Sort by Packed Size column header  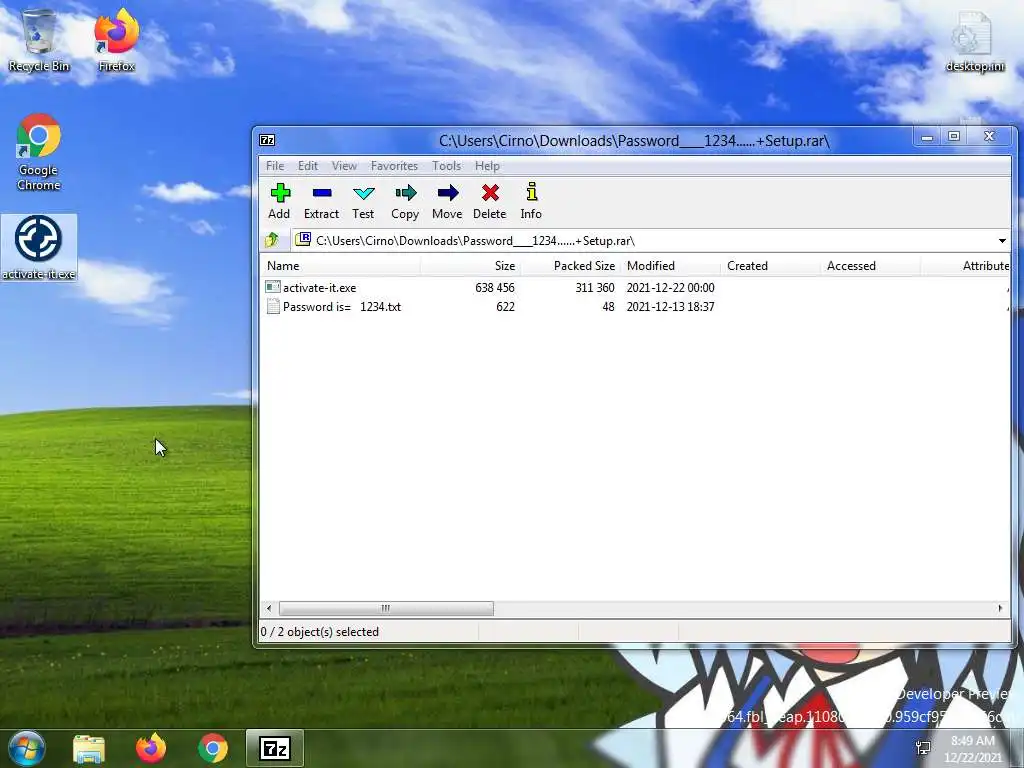[570, 266]
